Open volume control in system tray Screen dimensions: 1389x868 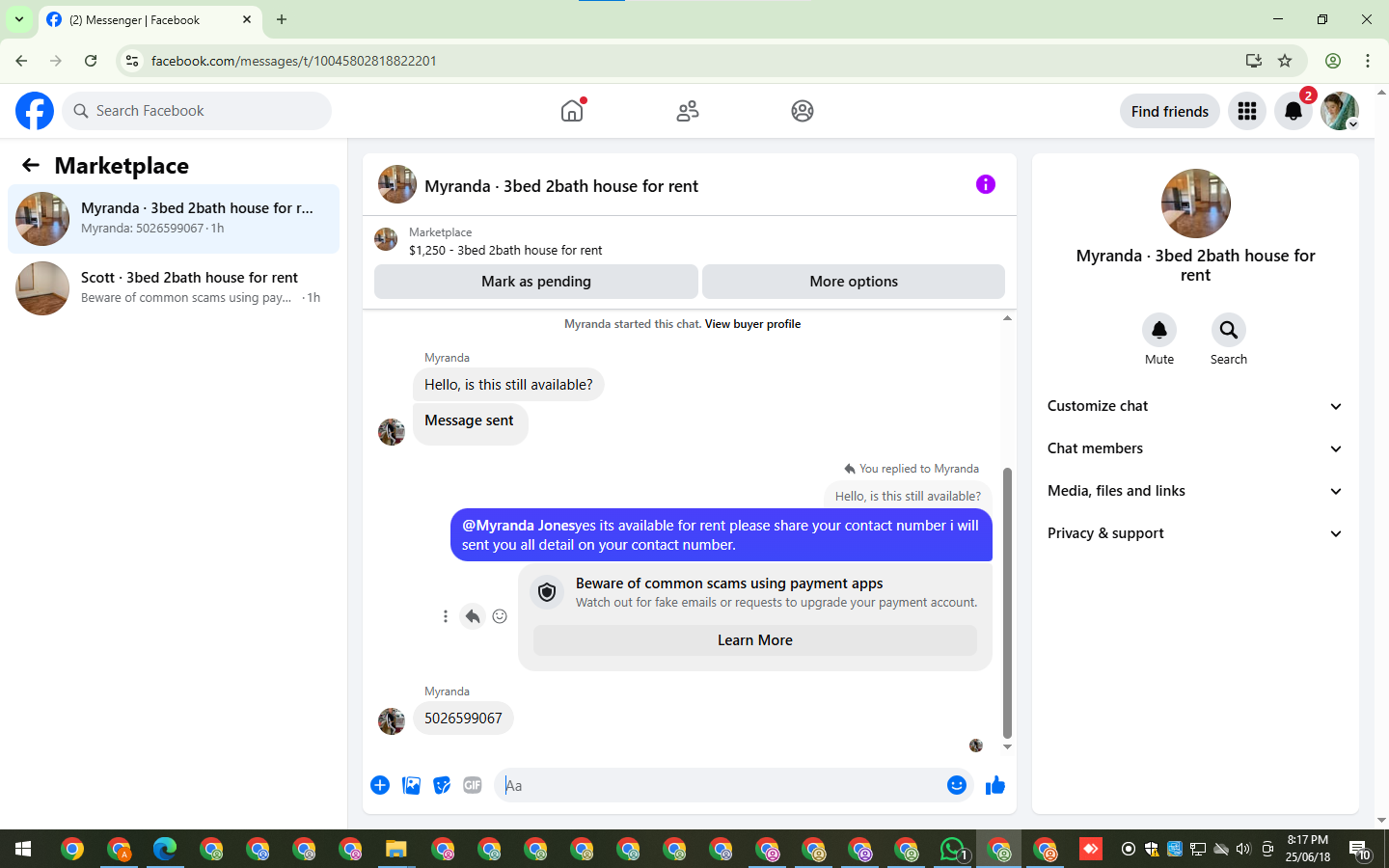click(x=1243, y=850)
